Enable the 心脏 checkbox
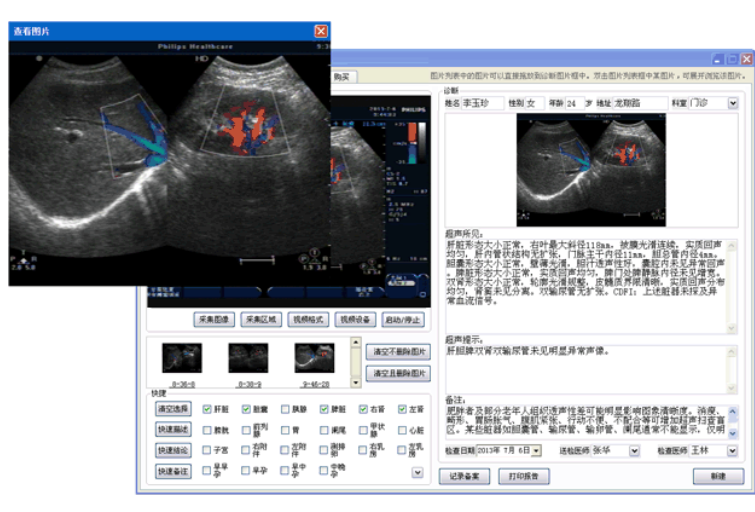This screenshot has height=512, width=755. [402, 430]
